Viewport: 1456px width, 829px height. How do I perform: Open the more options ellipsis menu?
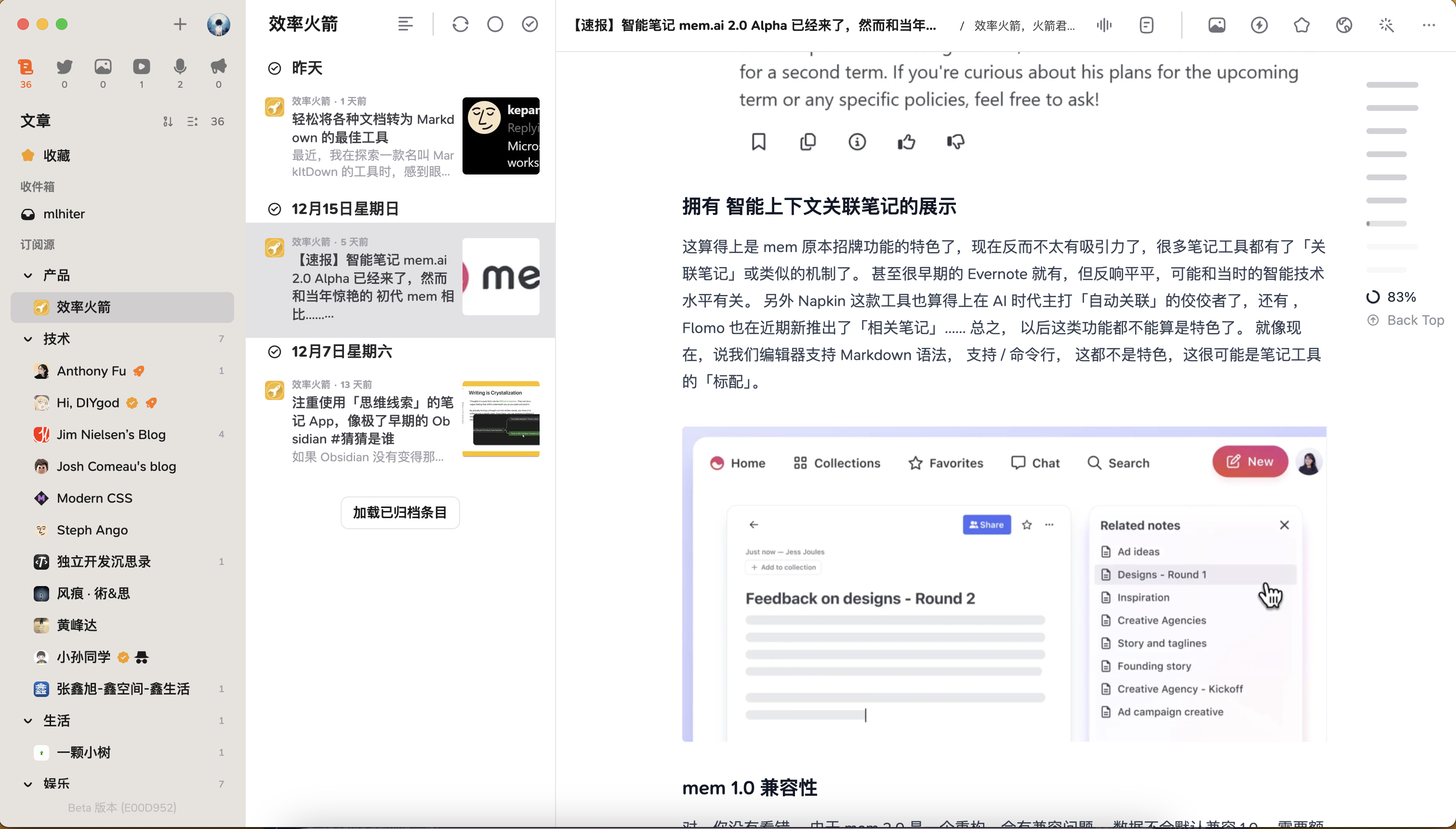pos(1429,25)
